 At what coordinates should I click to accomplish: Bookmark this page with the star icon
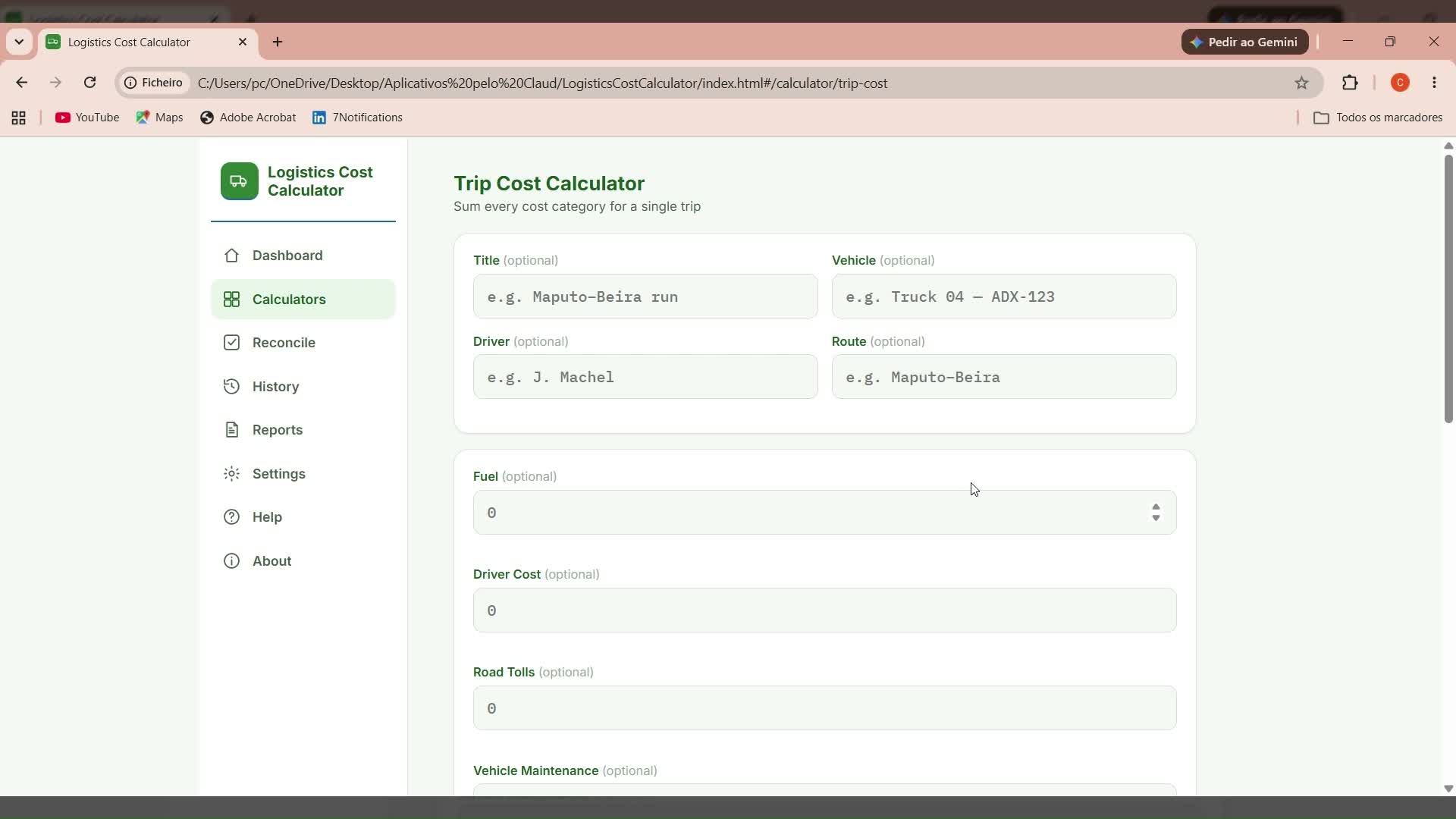coord(1302,83)
